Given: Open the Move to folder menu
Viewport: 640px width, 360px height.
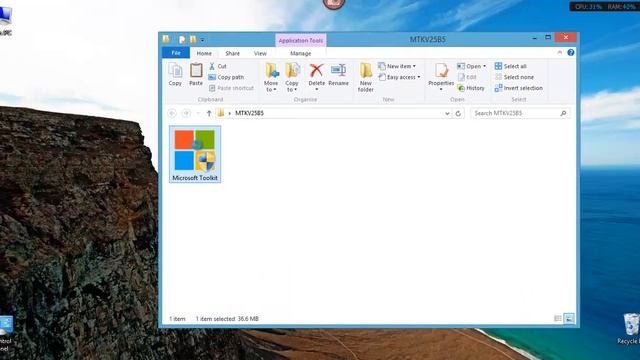Looking at the screenshot, I should [271, 78].
